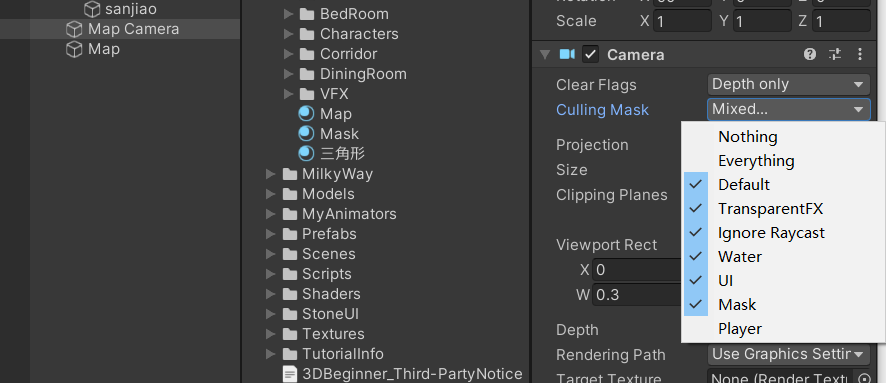Select the Textures folder icon
Image resolution: width=886 pixels, height=383 pixels.
(x=290, y=334)
